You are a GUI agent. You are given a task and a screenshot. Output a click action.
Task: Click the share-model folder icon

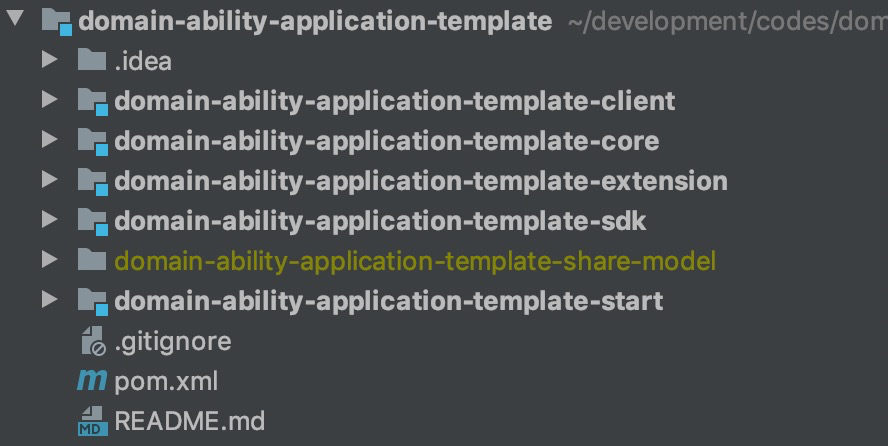click(92, 261)
